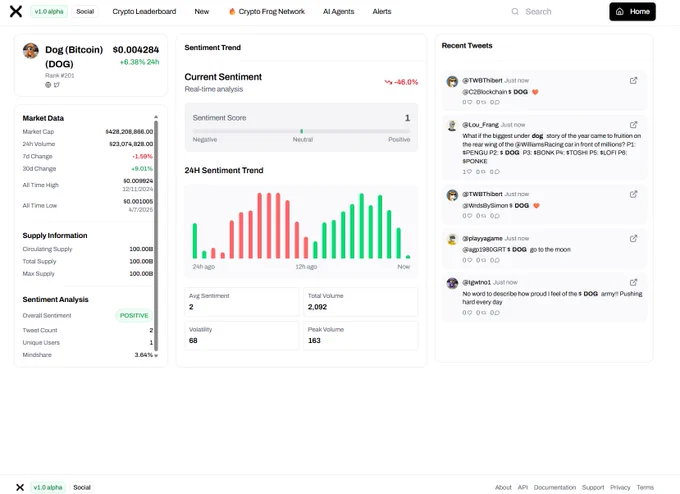
Task: Click the Market Data scrollbar down arrow
Action: (156, 355)
